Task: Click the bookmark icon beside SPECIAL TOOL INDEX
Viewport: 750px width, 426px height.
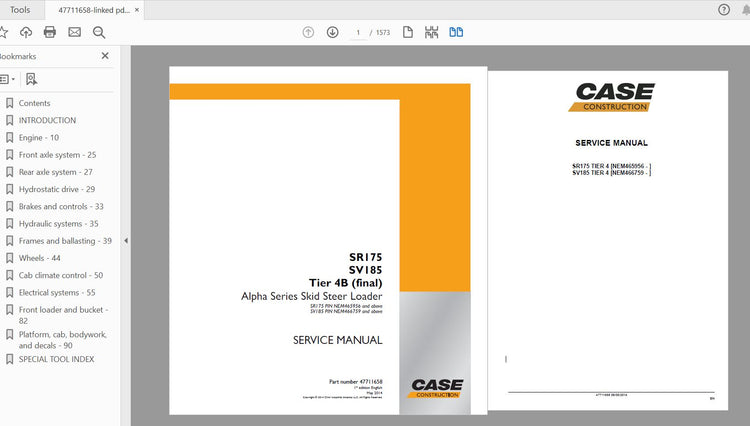Action: (9, 359)
